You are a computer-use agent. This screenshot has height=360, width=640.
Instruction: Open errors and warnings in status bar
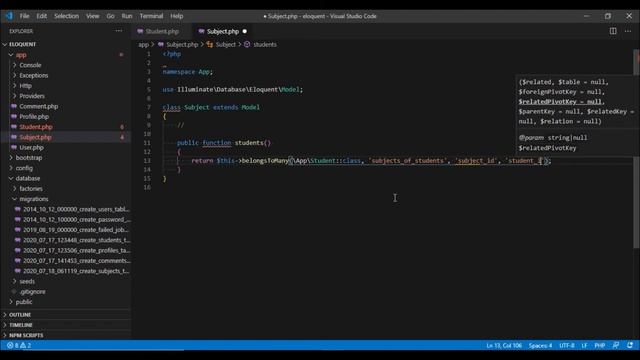pyautogui.click(x=19, y=345)
